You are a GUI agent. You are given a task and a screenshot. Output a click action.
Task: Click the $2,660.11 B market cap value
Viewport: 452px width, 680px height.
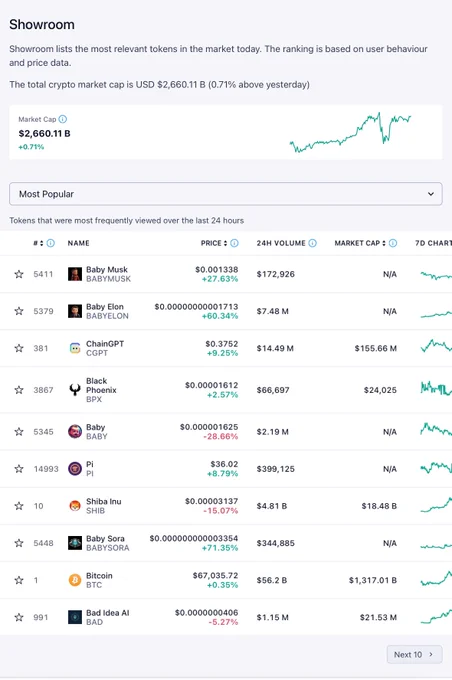pyautogui.click(x=44, y=134)
